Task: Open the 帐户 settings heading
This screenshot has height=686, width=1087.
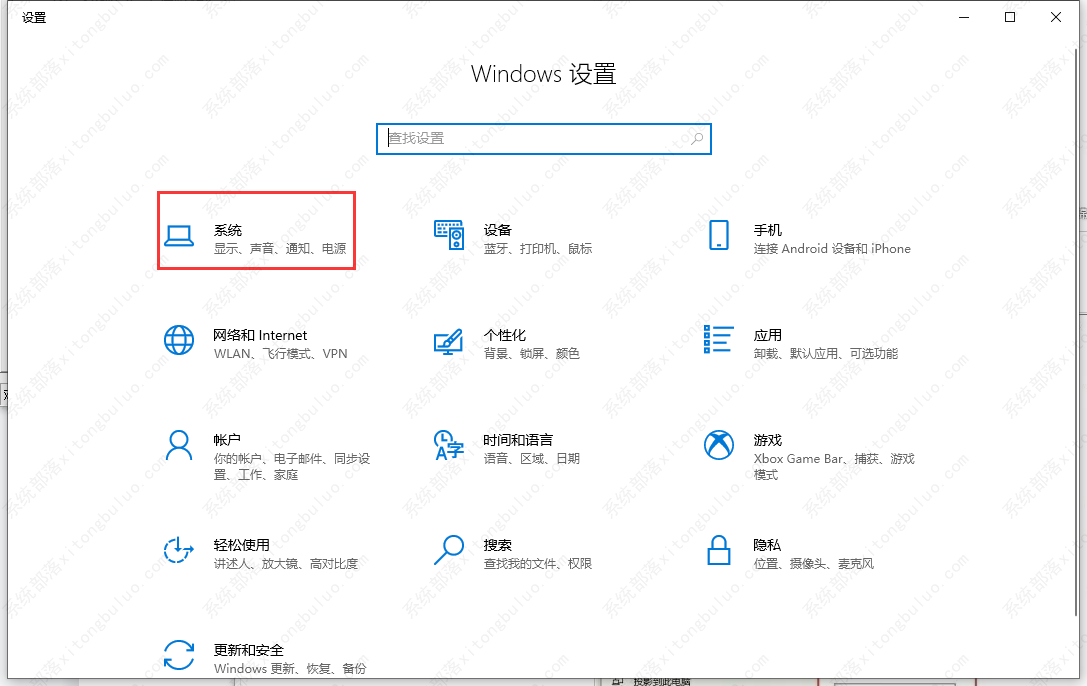Action: click(227, 440)
